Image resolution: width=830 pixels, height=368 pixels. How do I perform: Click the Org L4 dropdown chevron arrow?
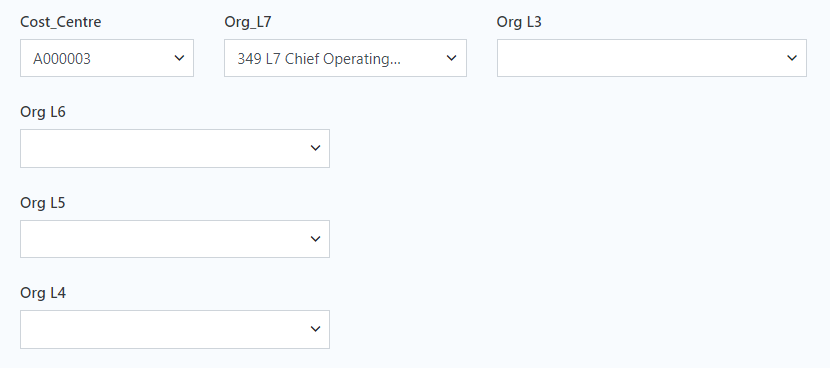point(315,329)
